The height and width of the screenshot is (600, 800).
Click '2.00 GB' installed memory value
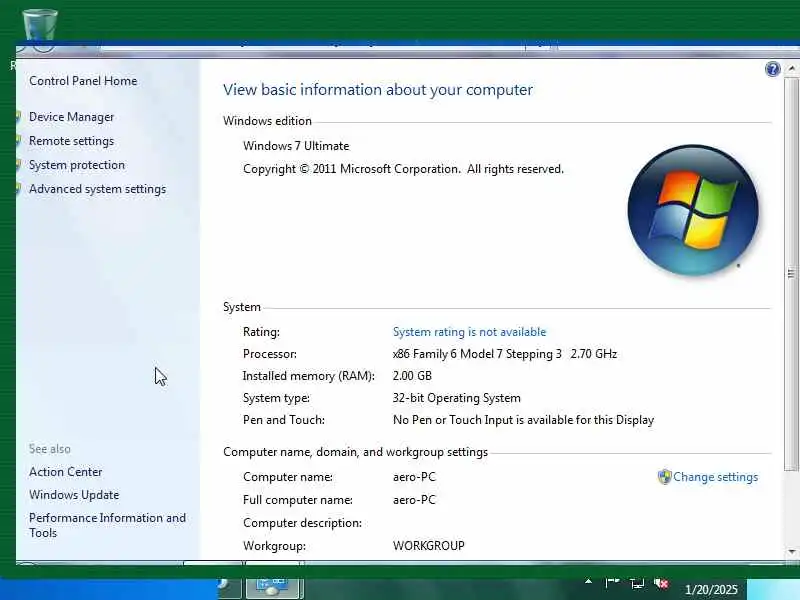pos(412,376)
